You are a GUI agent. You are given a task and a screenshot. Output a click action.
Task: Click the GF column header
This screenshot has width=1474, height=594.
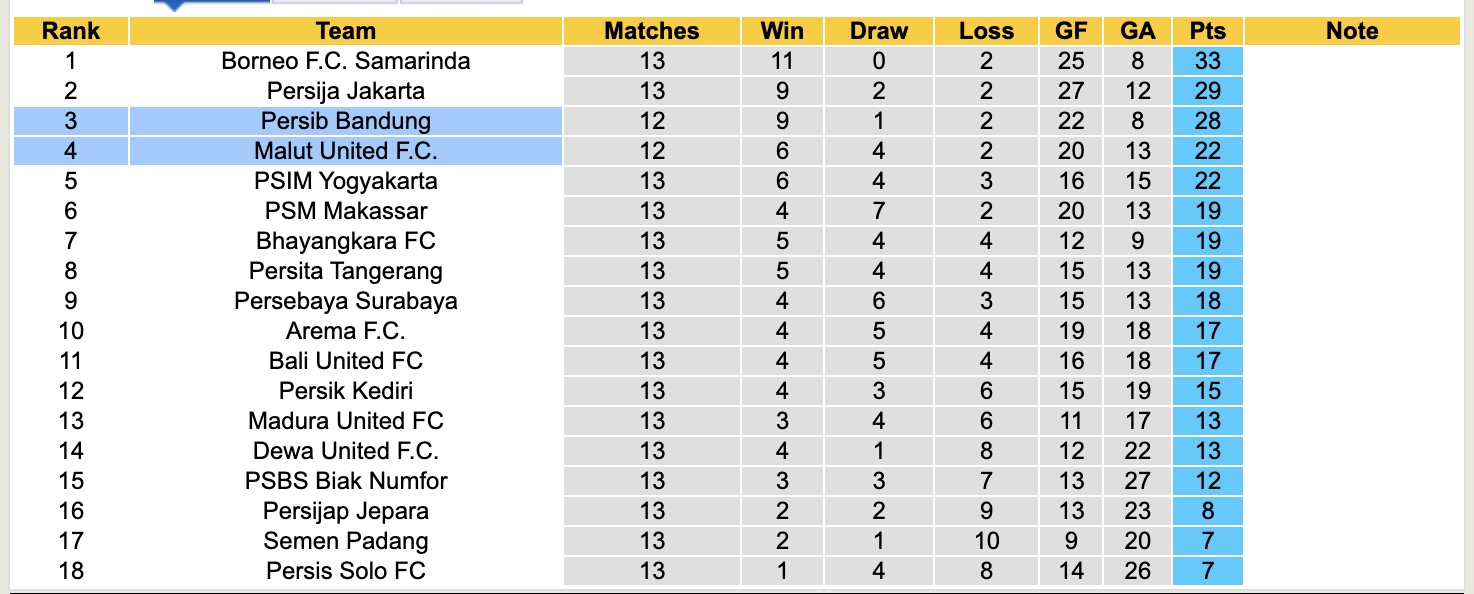1071,31
